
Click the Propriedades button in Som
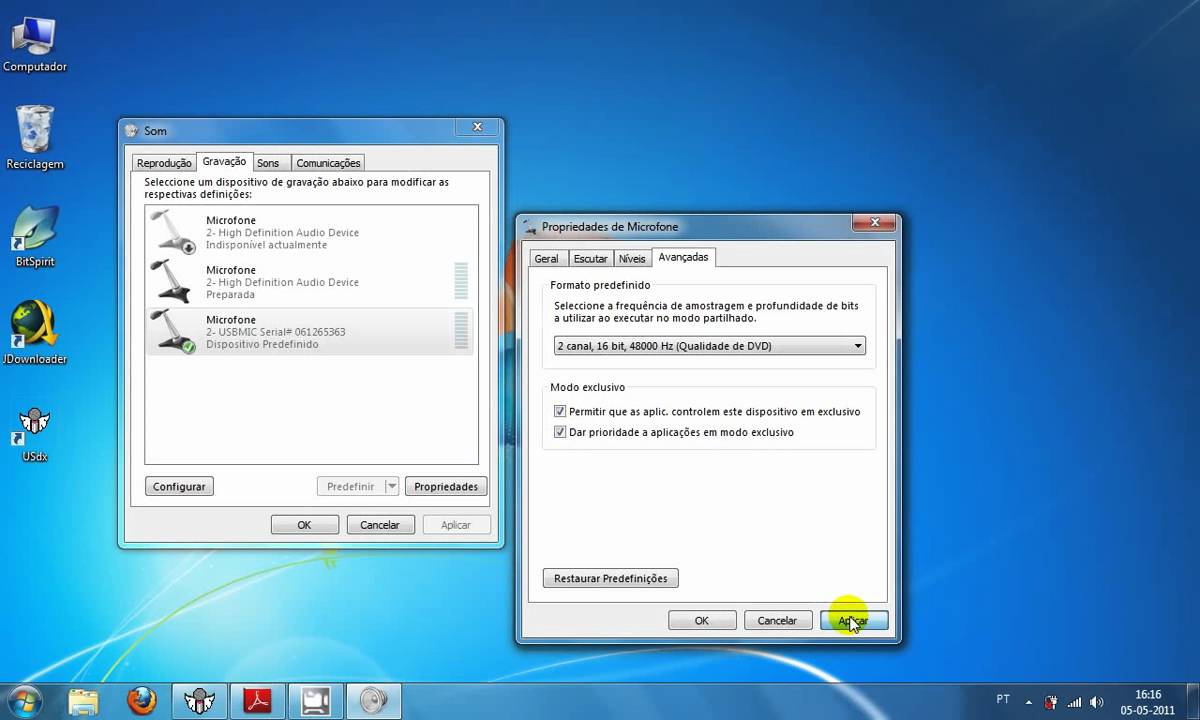click(x=446, y=486)
